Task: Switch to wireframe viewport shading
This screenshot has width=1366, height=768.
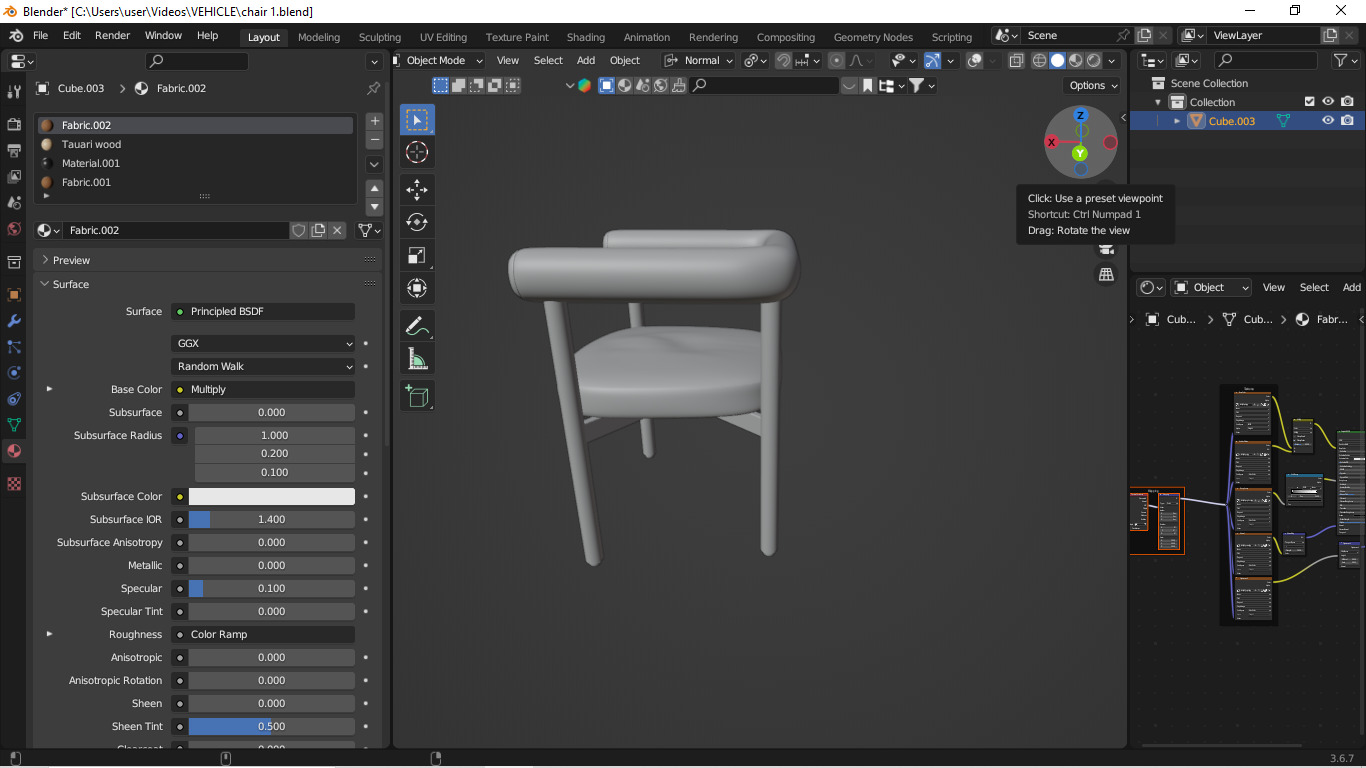Action: [x=1040, y=60]
